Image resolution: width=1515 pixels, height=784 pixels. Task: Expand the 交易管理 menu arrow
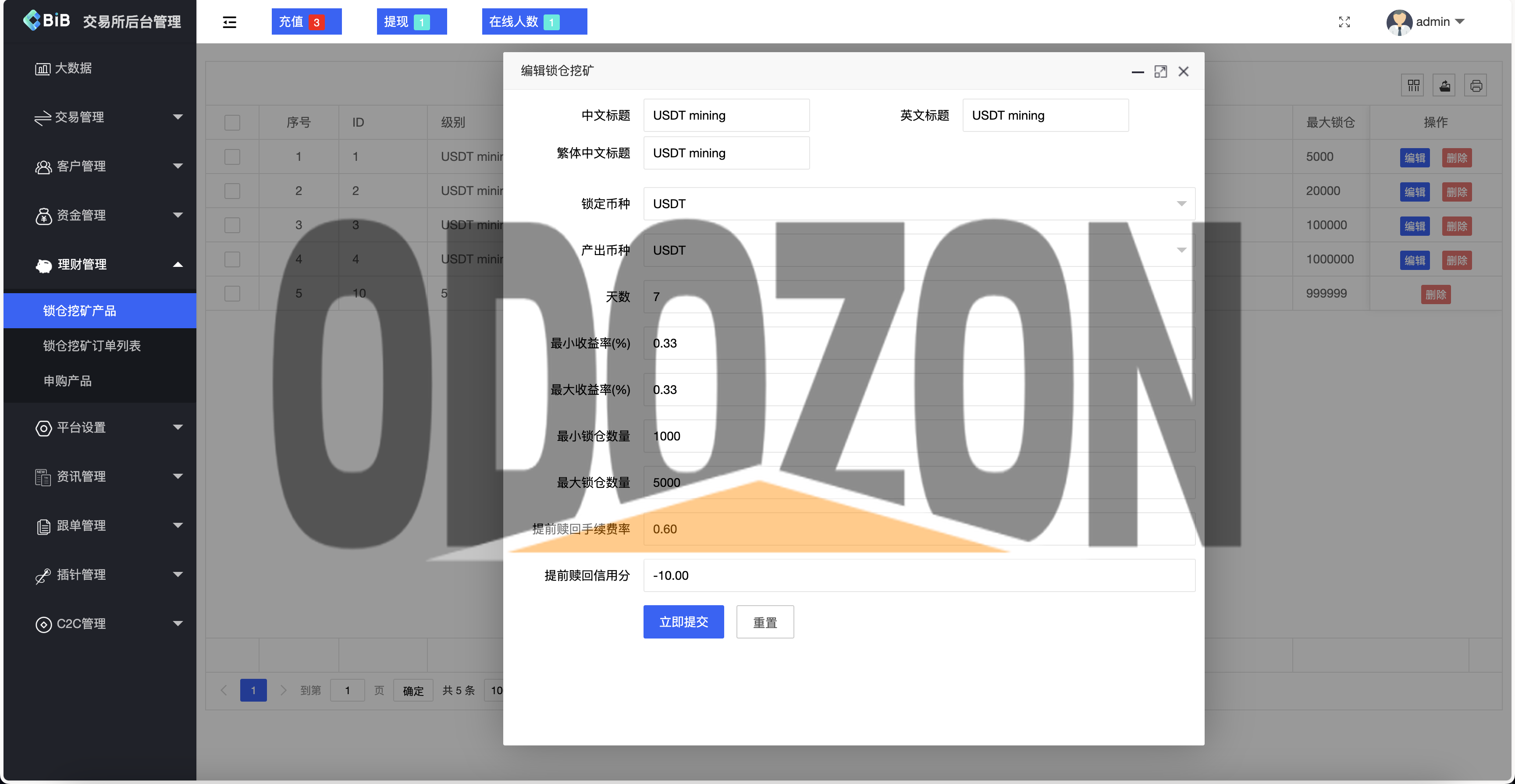coord(178,117)
